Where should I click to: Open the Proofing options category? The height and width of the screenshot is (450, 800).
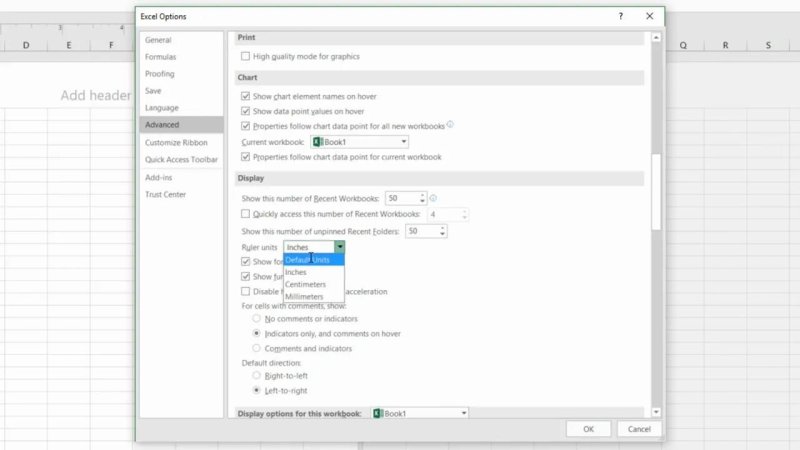click(181, 73)
